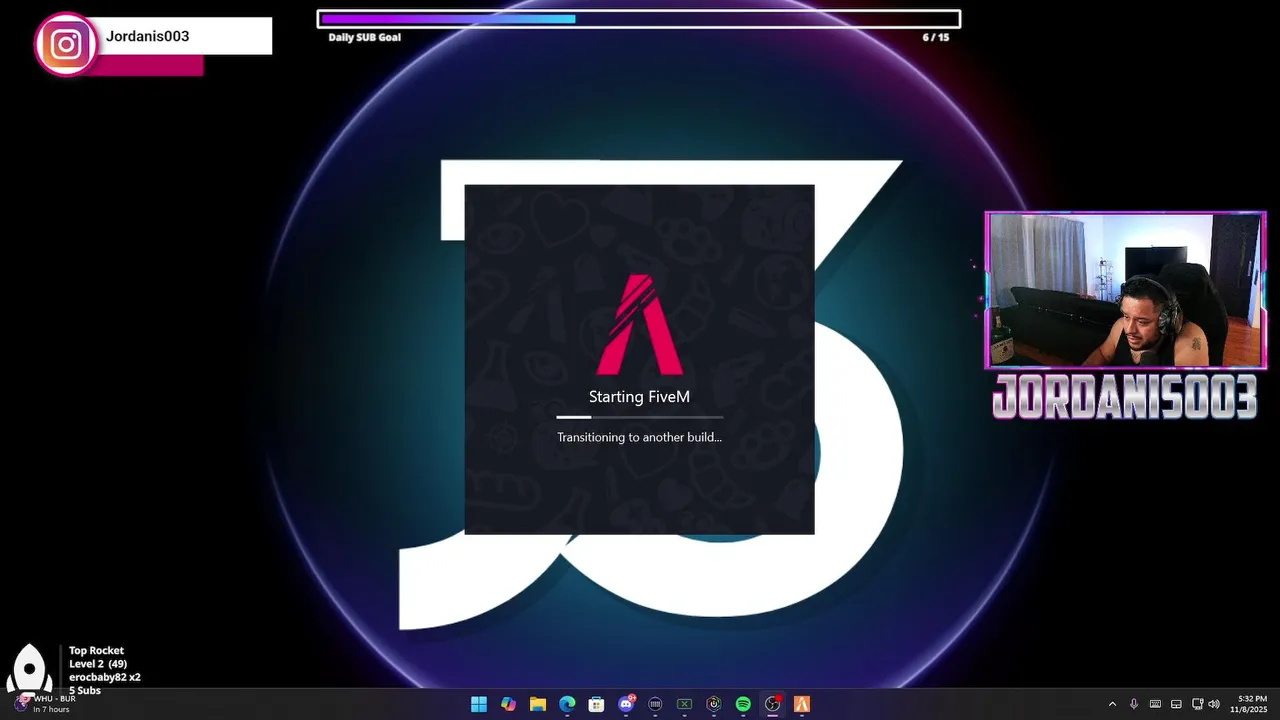The width and height of the screenshot is (1280, 720).
Task: Open the touch keyboard tray icon
Action: [1155, 704]
